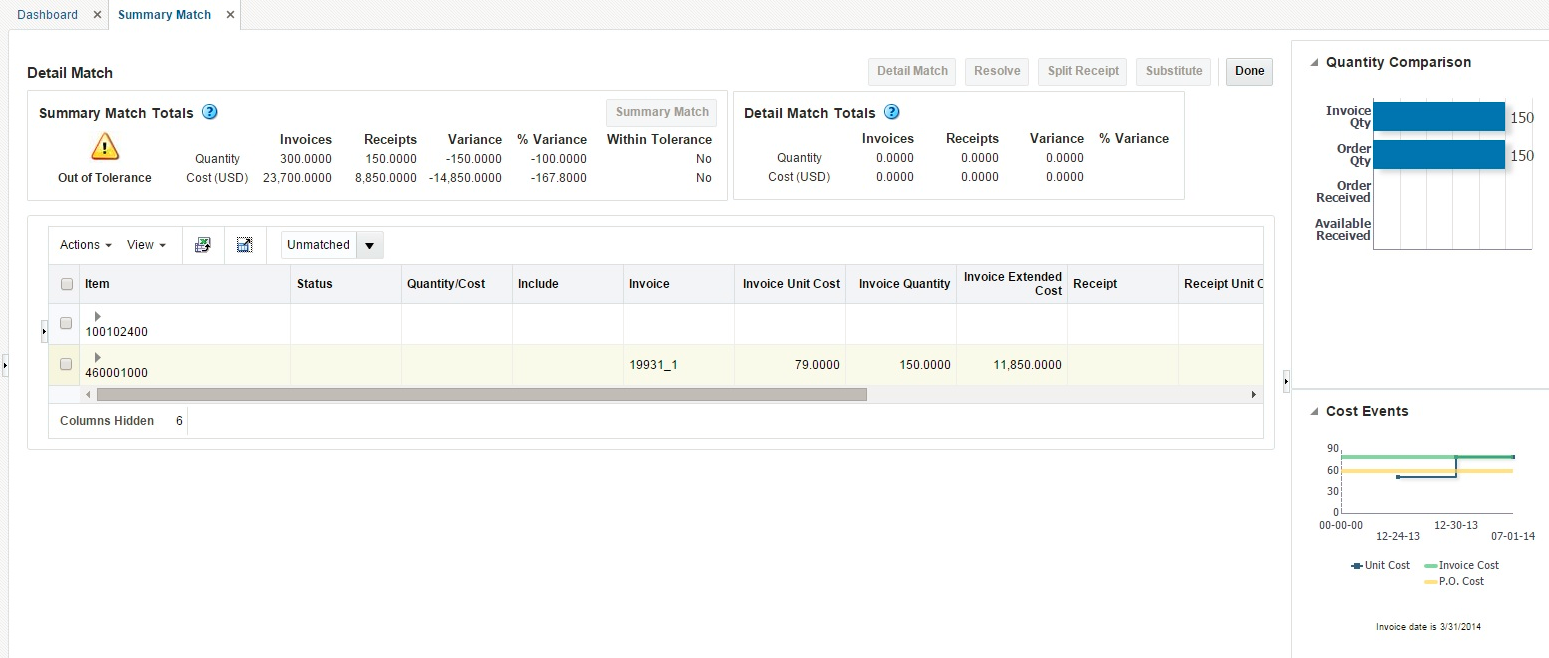This screenshot has width=1549, height=658.
Task: Toggle the right side panel splitter arrow
Action: pos(1286,380)
